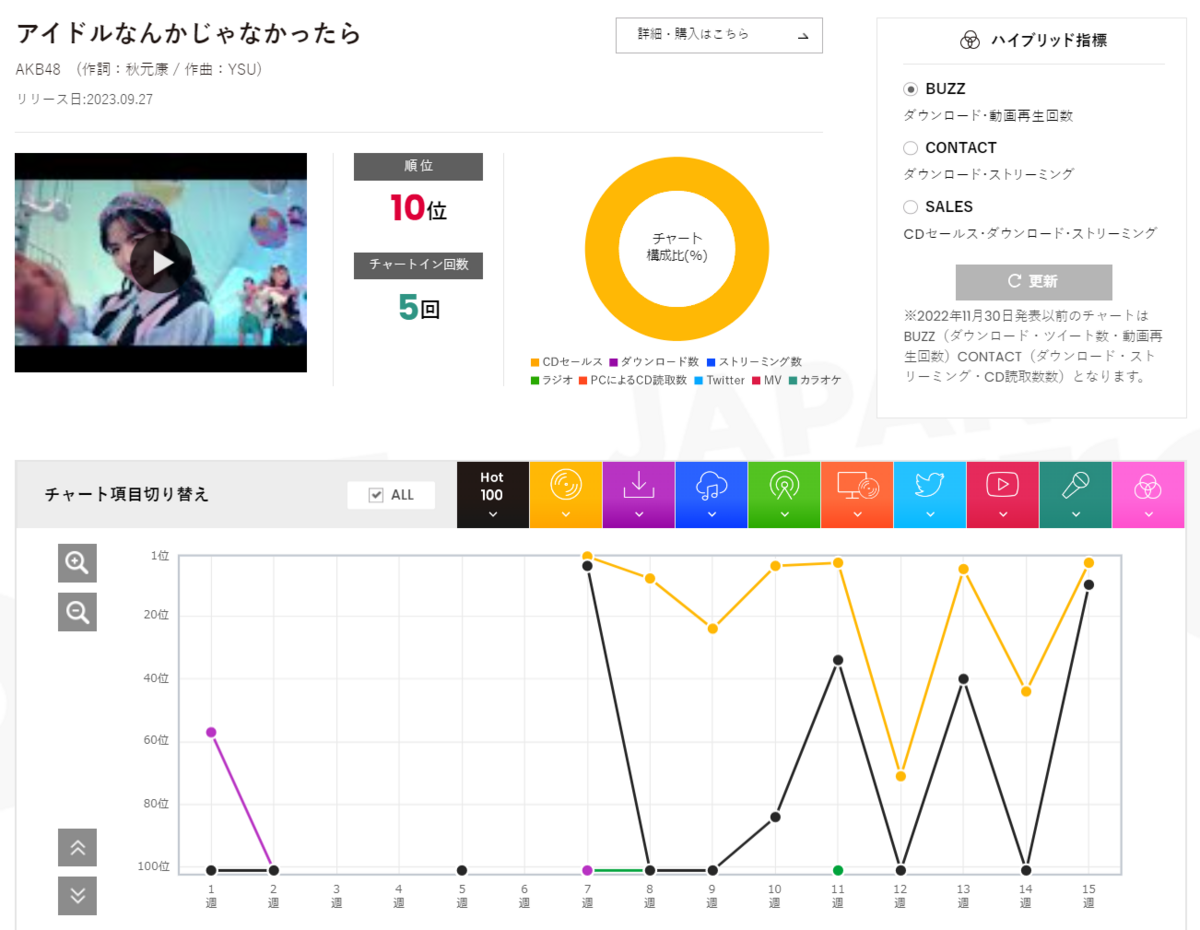Select the pink hybrid circles icon tab
This screenshot has width=1200, height=930.
[1148, 494]
